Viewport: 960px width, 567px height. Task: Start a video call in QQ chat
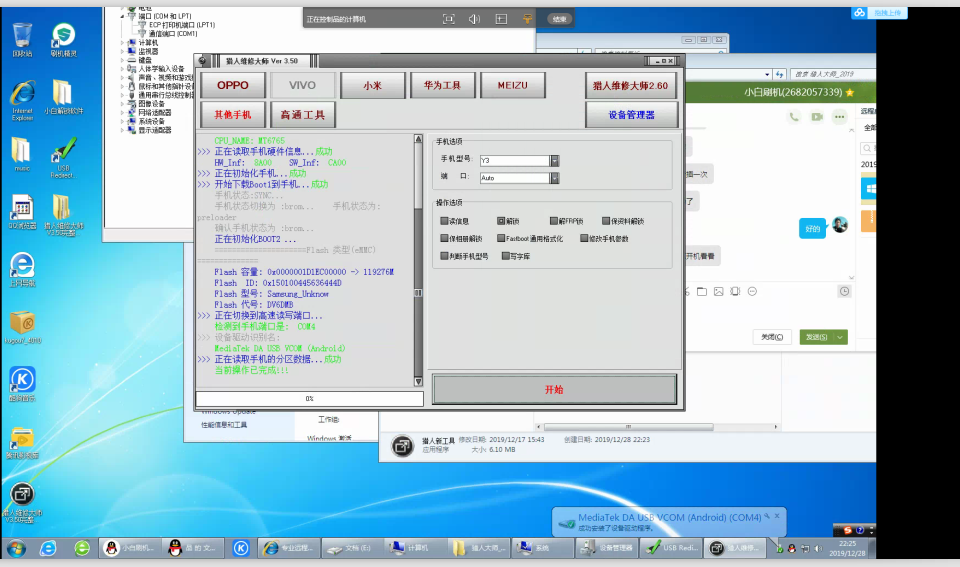click(x=817, y=116)
